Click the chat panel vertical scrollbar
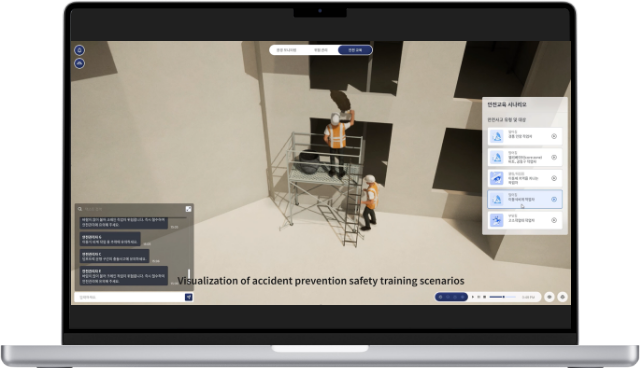 (189, 273)
